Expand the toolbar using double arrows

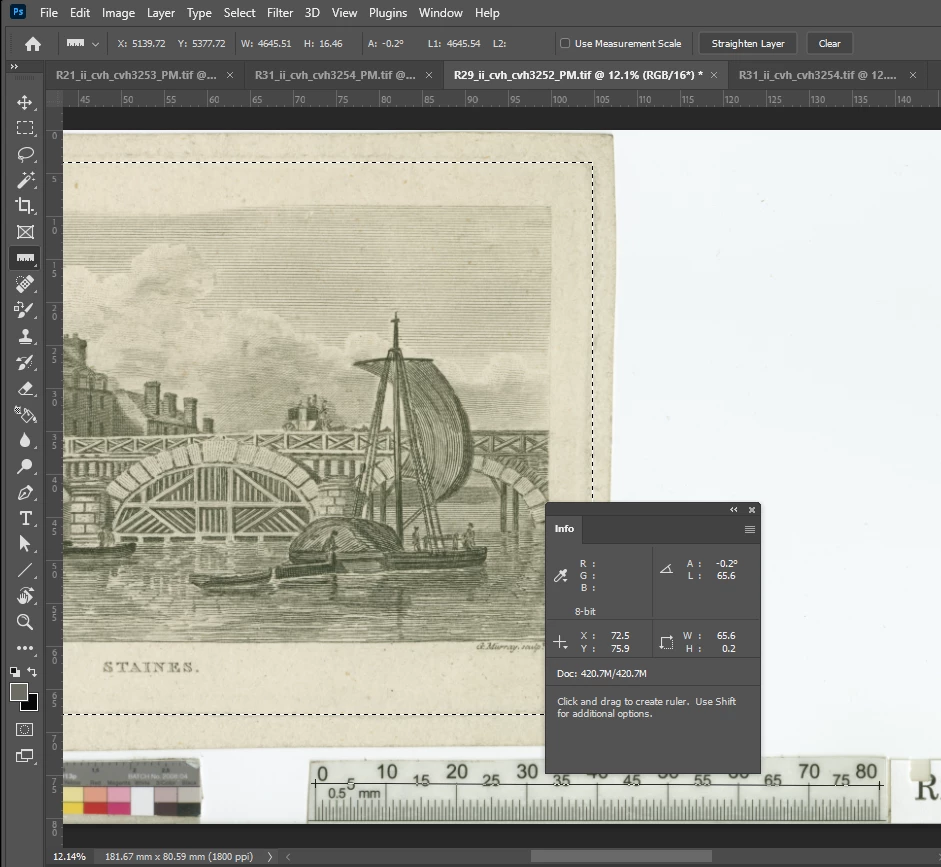pyautogui.click(x=14, y=66)
